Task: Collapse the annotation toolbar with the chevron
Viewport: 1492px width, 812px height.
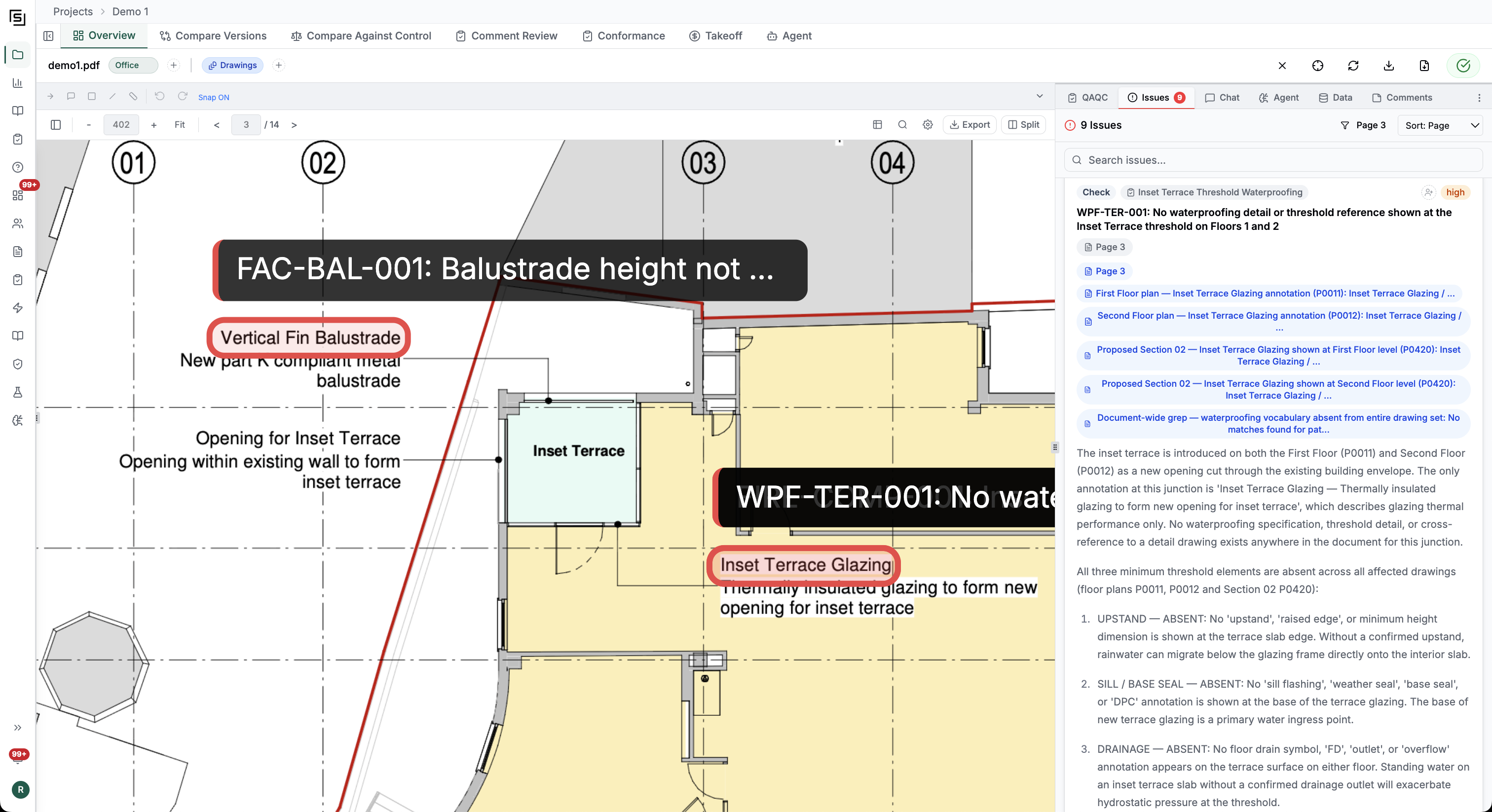Action: 1040,96
